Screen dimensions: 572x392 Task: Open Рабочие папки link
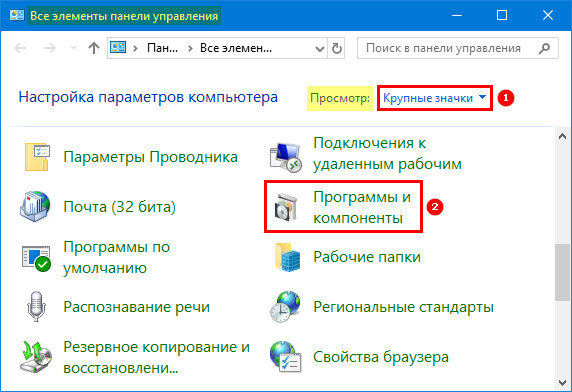(x=367, y=257)
